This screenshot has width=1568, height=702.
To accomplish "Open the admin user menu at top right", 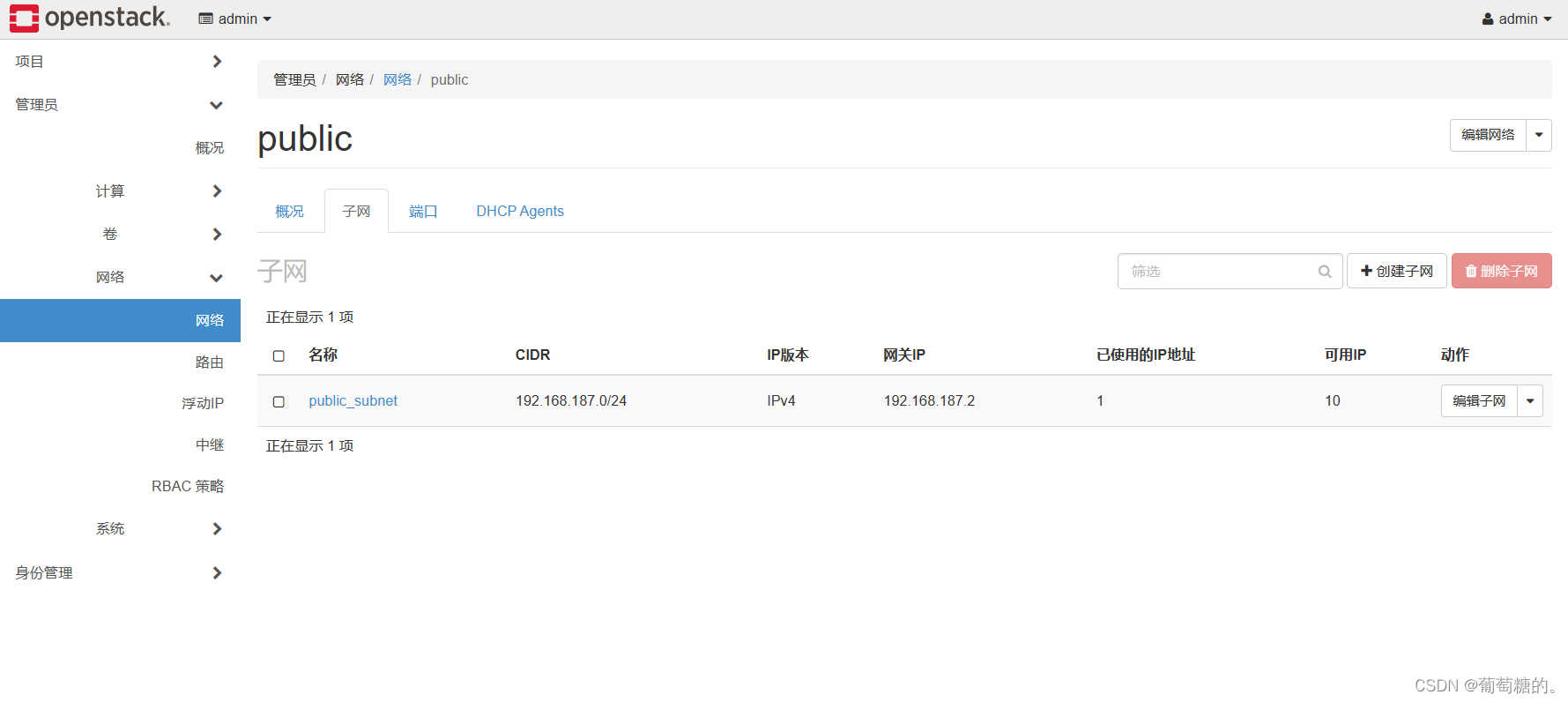I will point(1517,19).
